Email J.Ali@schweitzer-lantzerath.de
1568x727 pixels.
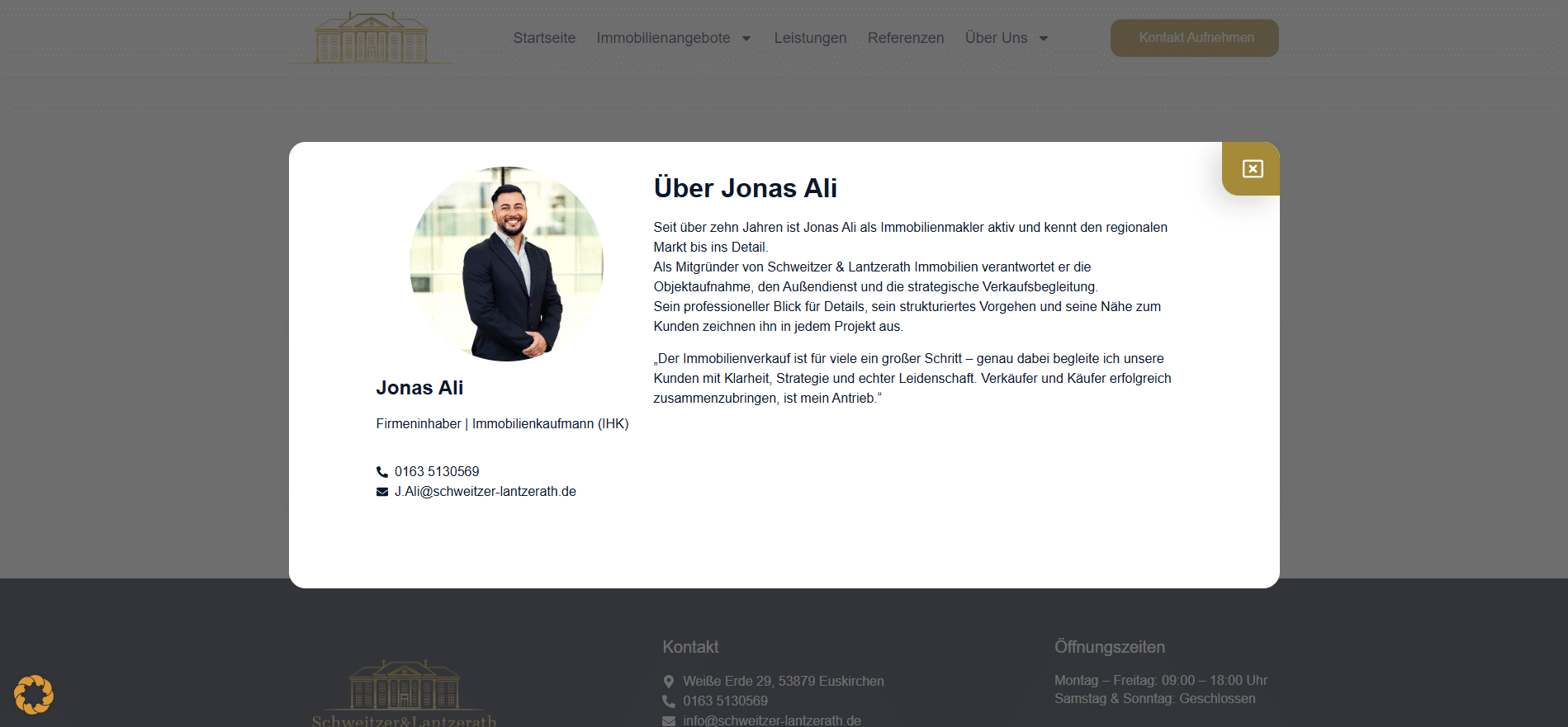(485, 492)
